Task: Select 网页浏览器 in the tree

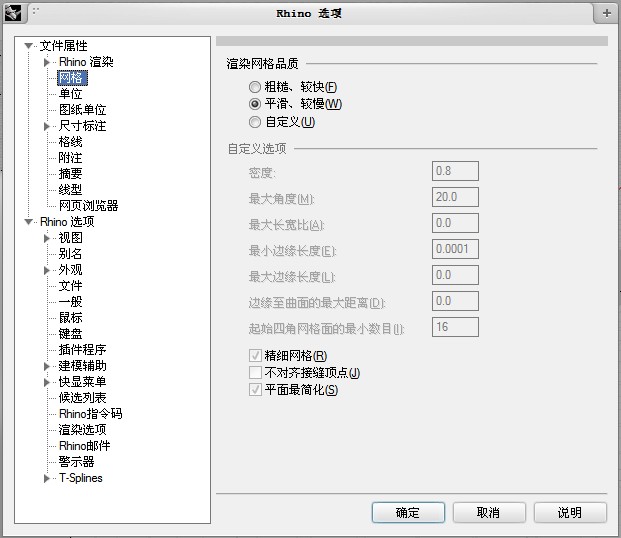Action: tap(88, 206)
